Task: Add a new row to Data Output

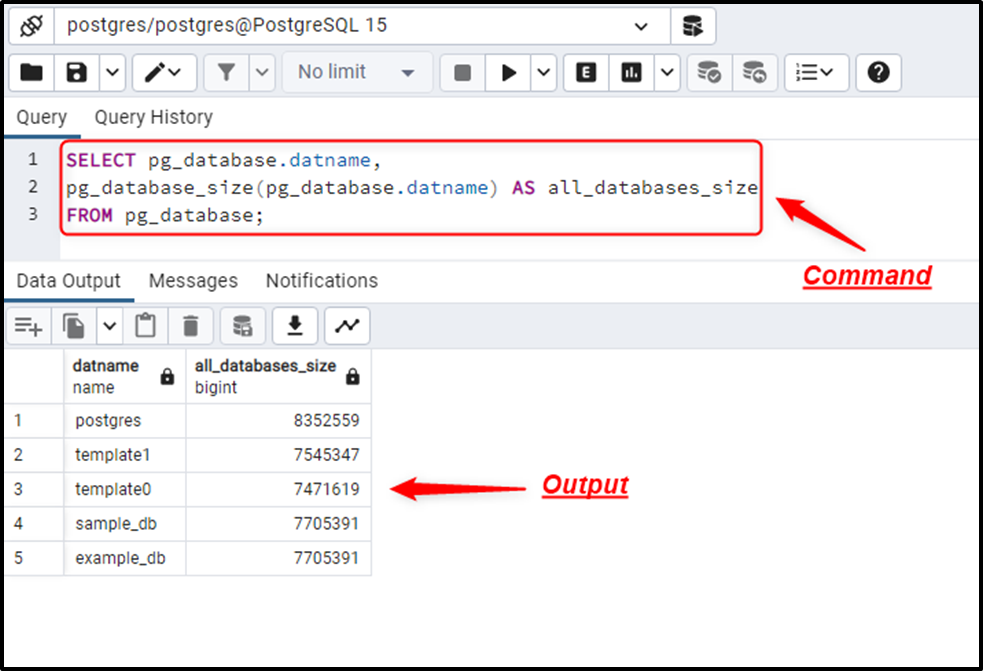Action: coord(27,325)
